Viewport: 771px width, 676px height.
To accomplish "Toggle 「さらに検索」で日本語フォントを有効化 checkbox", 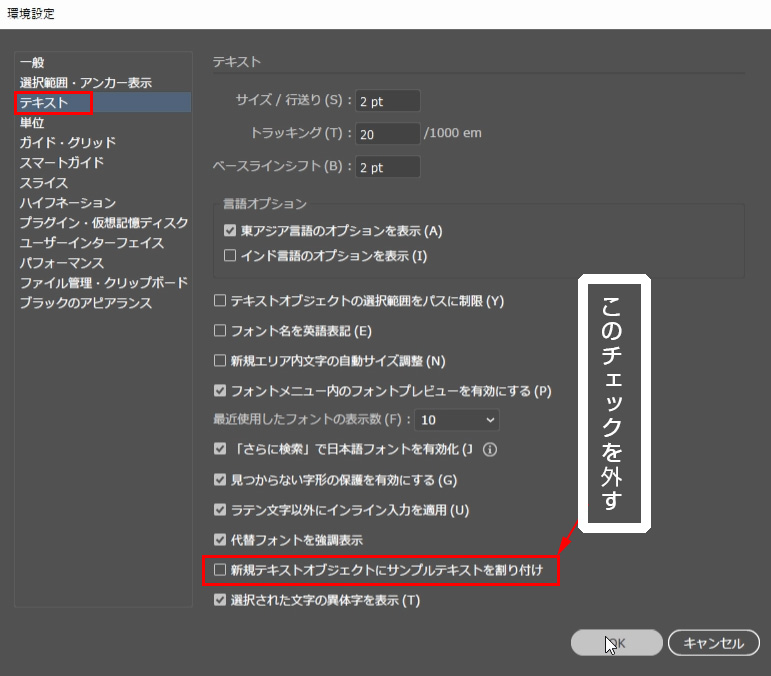I will (x=220, y=448).
